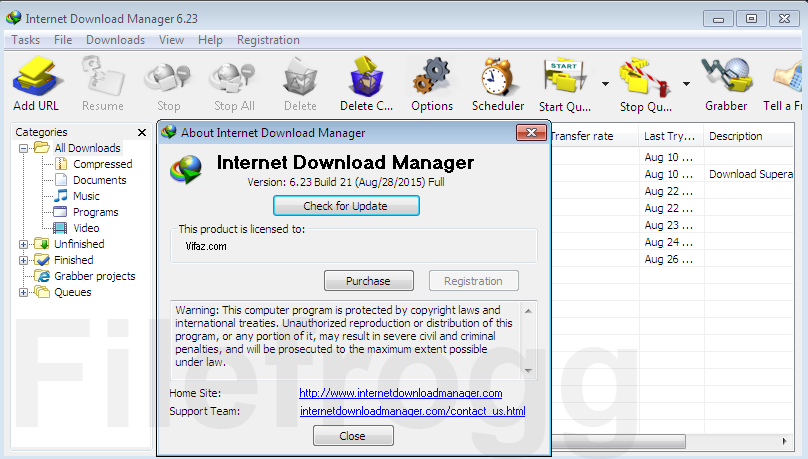Sort by the Transfer rate column header
Screen dimensions: 808x459
(x=594, y=136)
